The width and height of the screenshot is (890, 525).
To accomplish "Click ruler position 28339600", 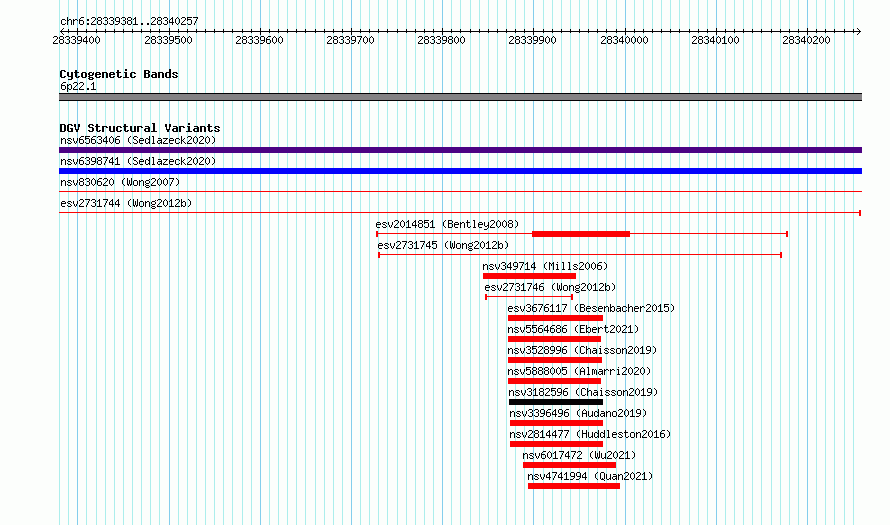I will click(259, 40).
